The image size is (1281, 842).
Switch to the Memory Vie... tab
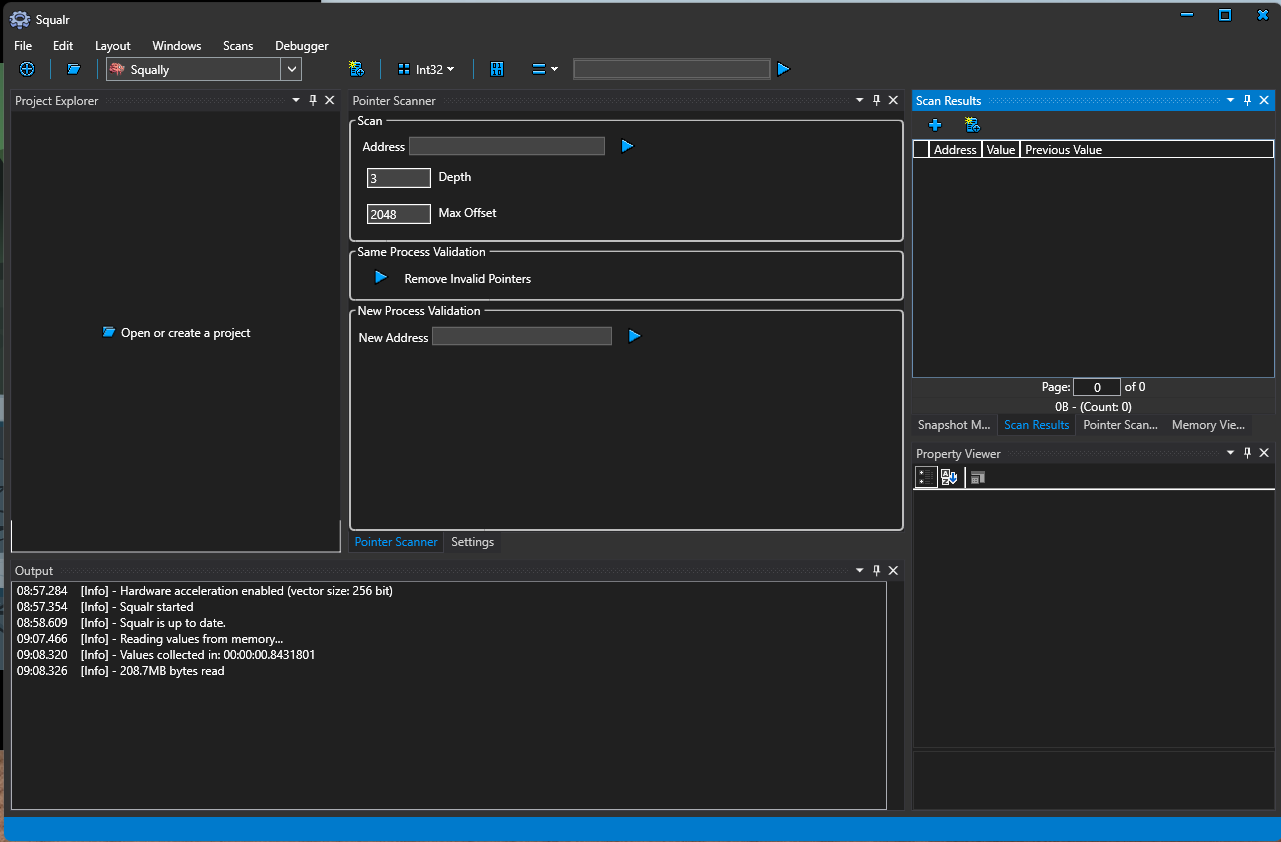(1208, 425)
